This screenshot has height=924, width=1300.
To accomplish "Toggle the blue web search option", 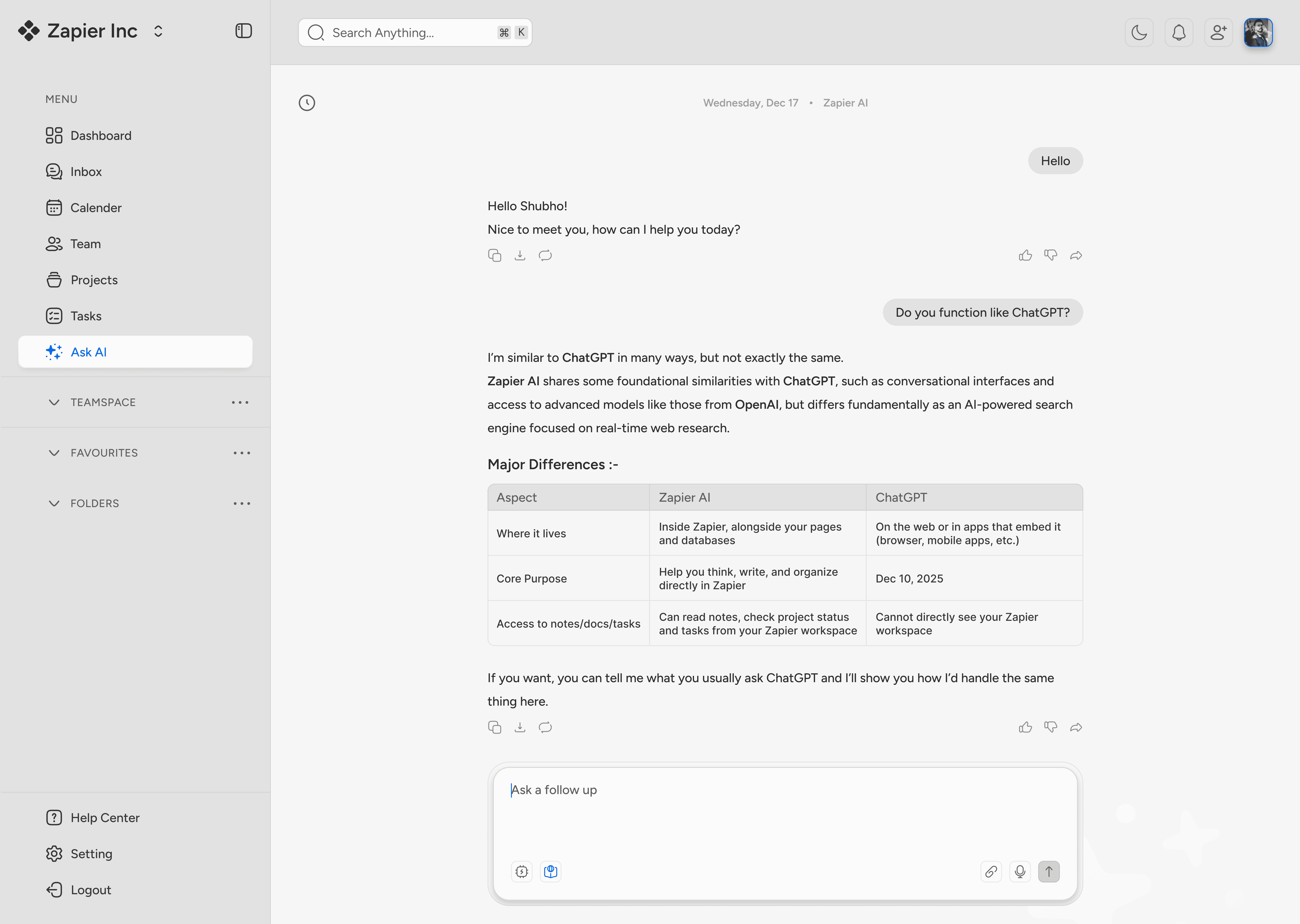I will pyautogui.click(x=550, y=872).
